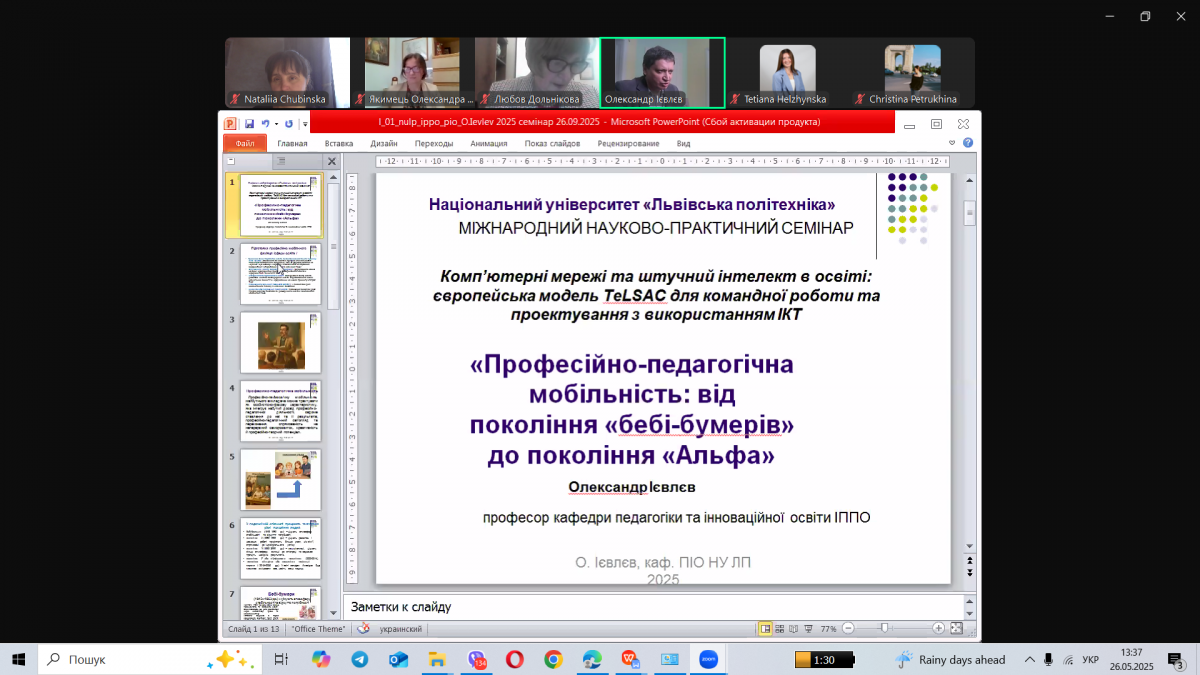
Task: Click the Redo/Repeat icon in quick access toolbar
Action: point(289,123)
